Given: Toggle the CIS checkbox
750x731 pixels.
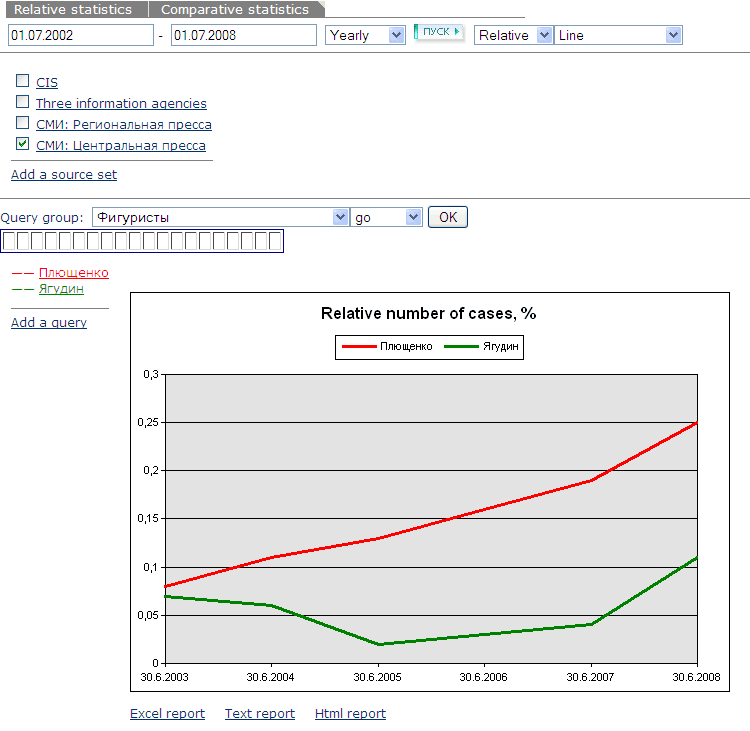Looking at the screenshot, I should 23,81.
